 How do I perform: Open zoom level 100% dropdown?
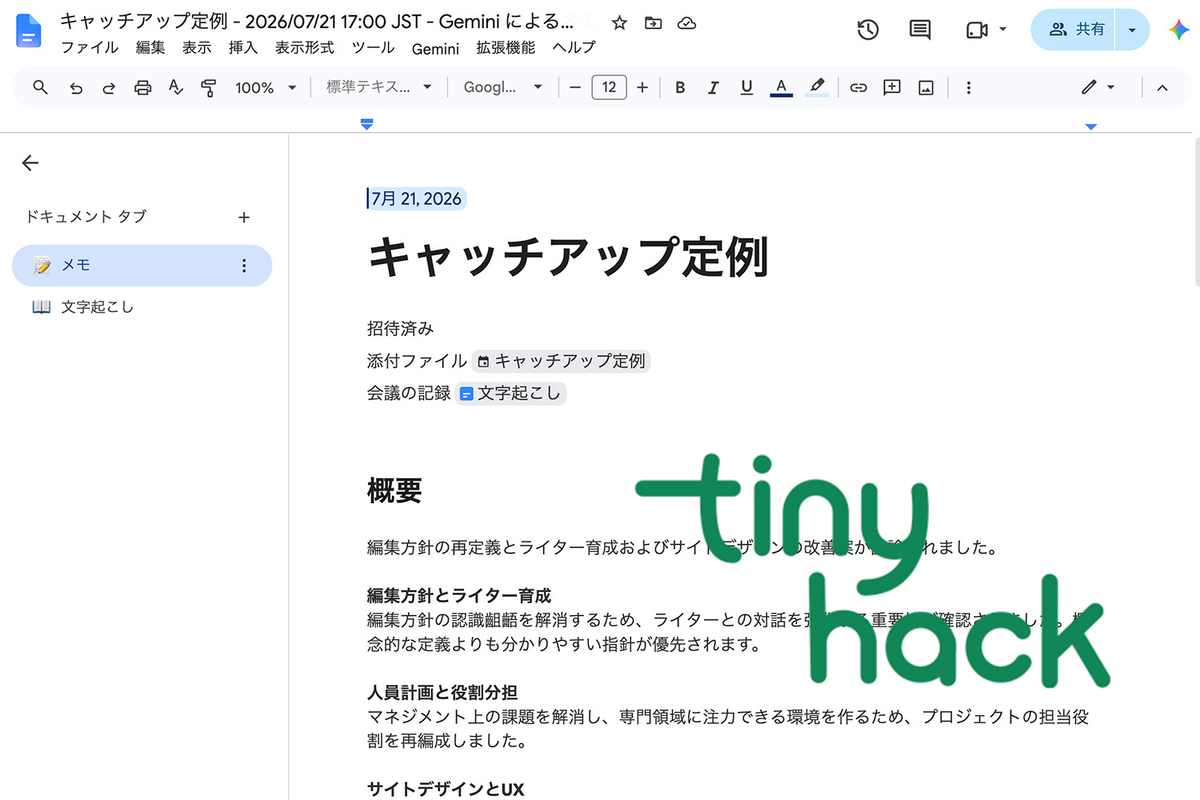265,88
